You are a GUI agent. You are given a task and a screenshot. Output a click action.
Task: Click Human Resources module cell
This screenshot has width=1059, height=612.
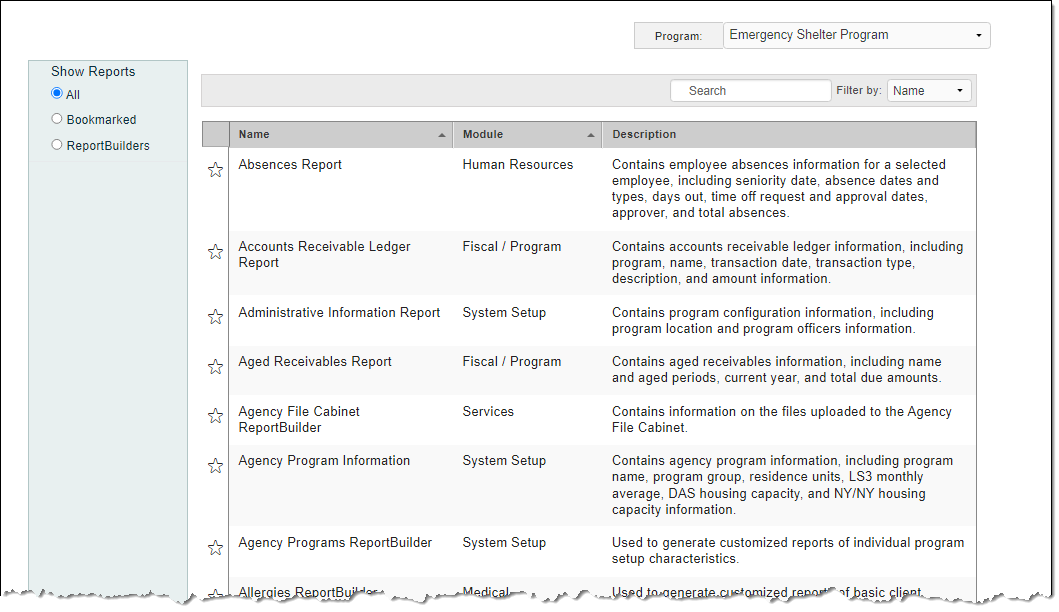click(518, 164)
